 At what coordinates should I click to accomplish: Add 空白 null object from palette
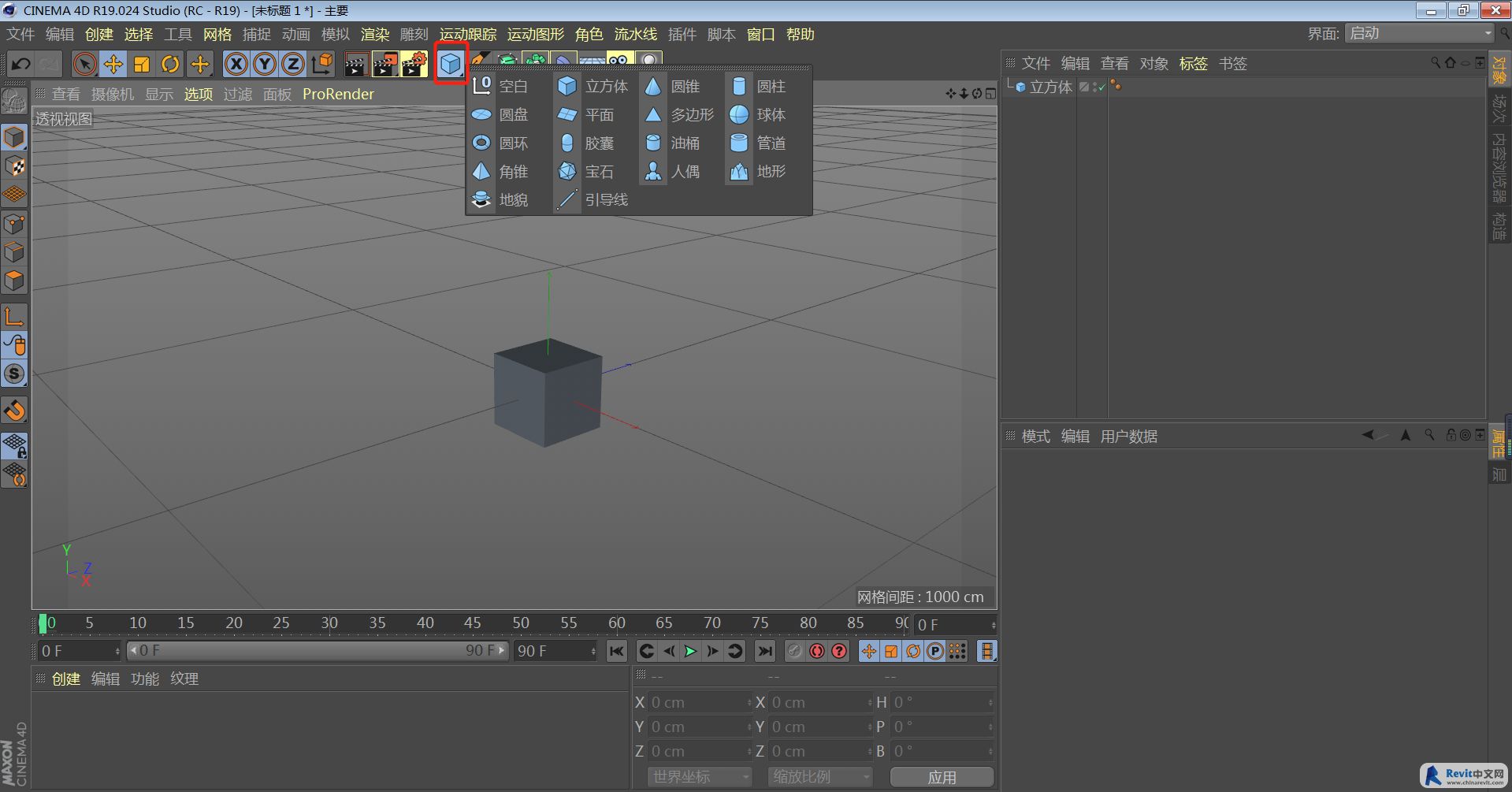(x=500, y=86)
